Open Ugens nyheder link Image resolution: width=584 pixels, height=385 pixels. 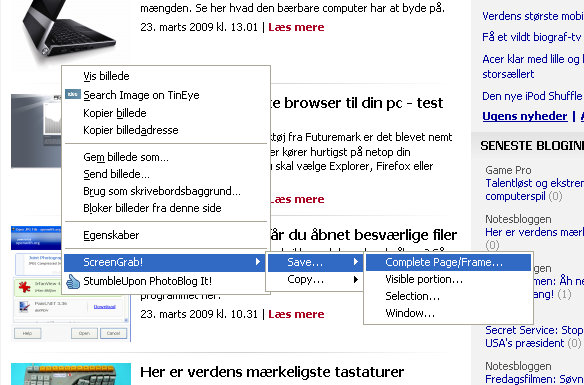point(525,116)
